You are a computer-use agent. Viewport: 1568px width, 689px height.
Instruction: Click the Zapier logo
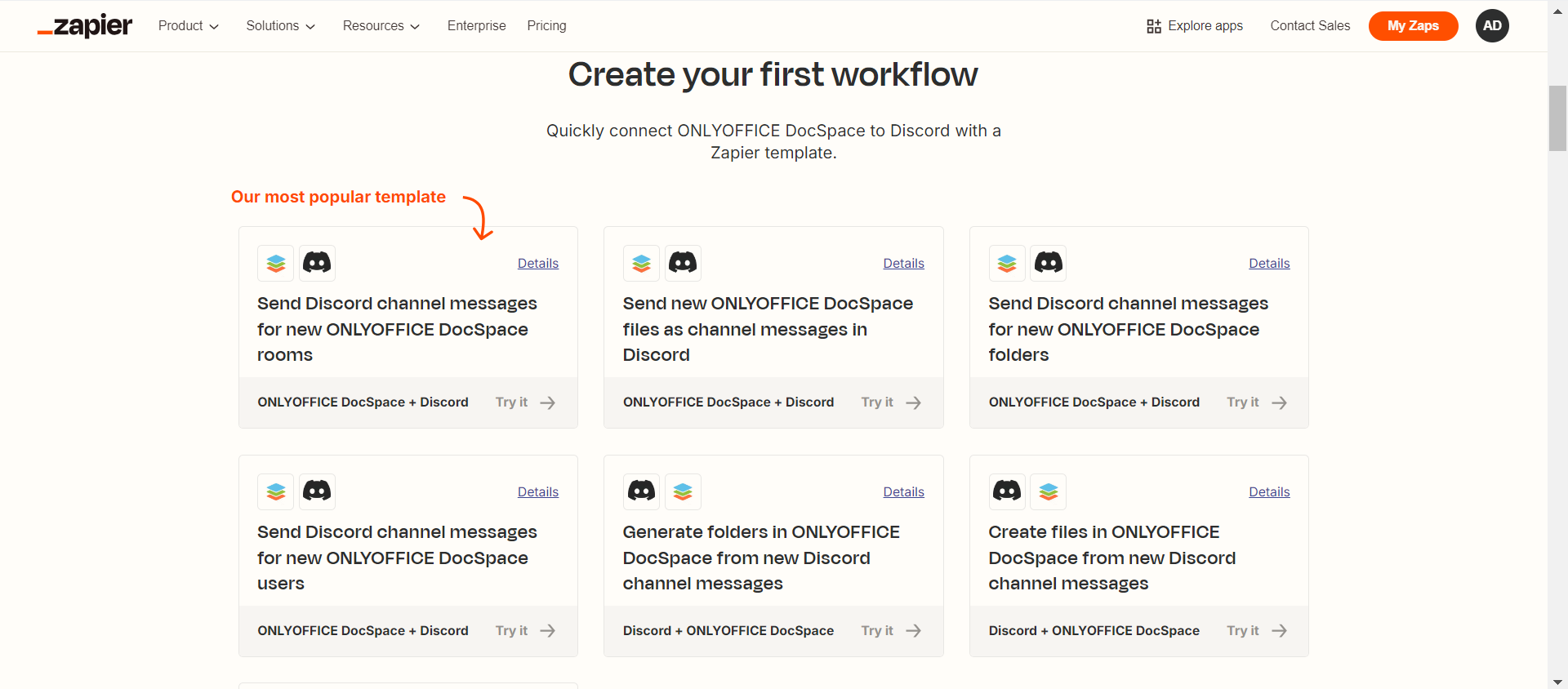(85, 26)
